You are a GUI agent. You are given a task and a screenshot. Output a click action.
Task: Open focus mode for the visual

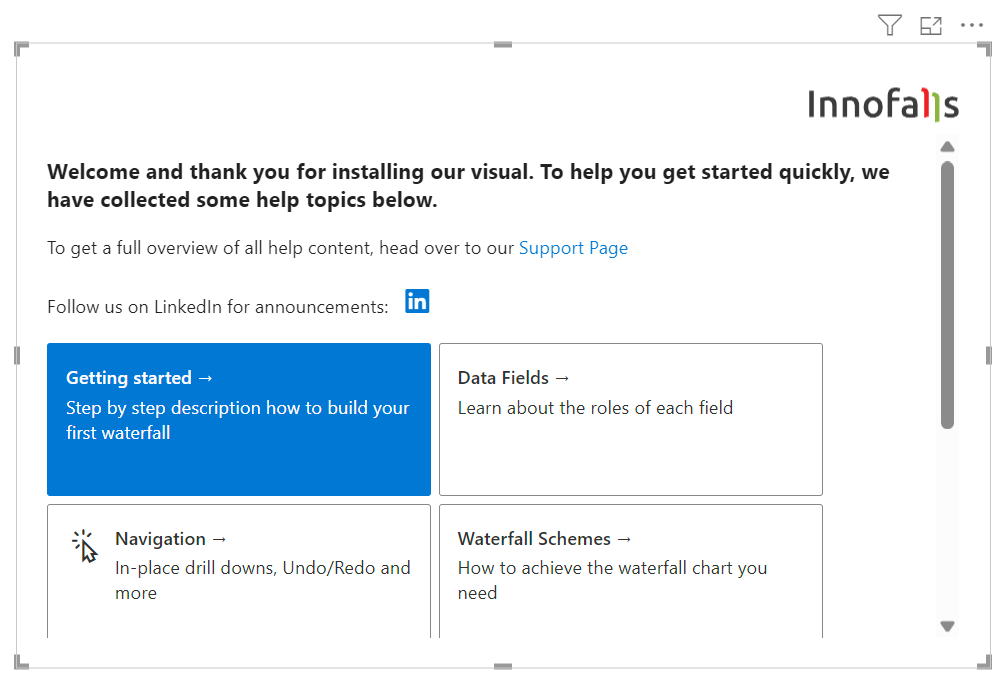tap(931, 26)
